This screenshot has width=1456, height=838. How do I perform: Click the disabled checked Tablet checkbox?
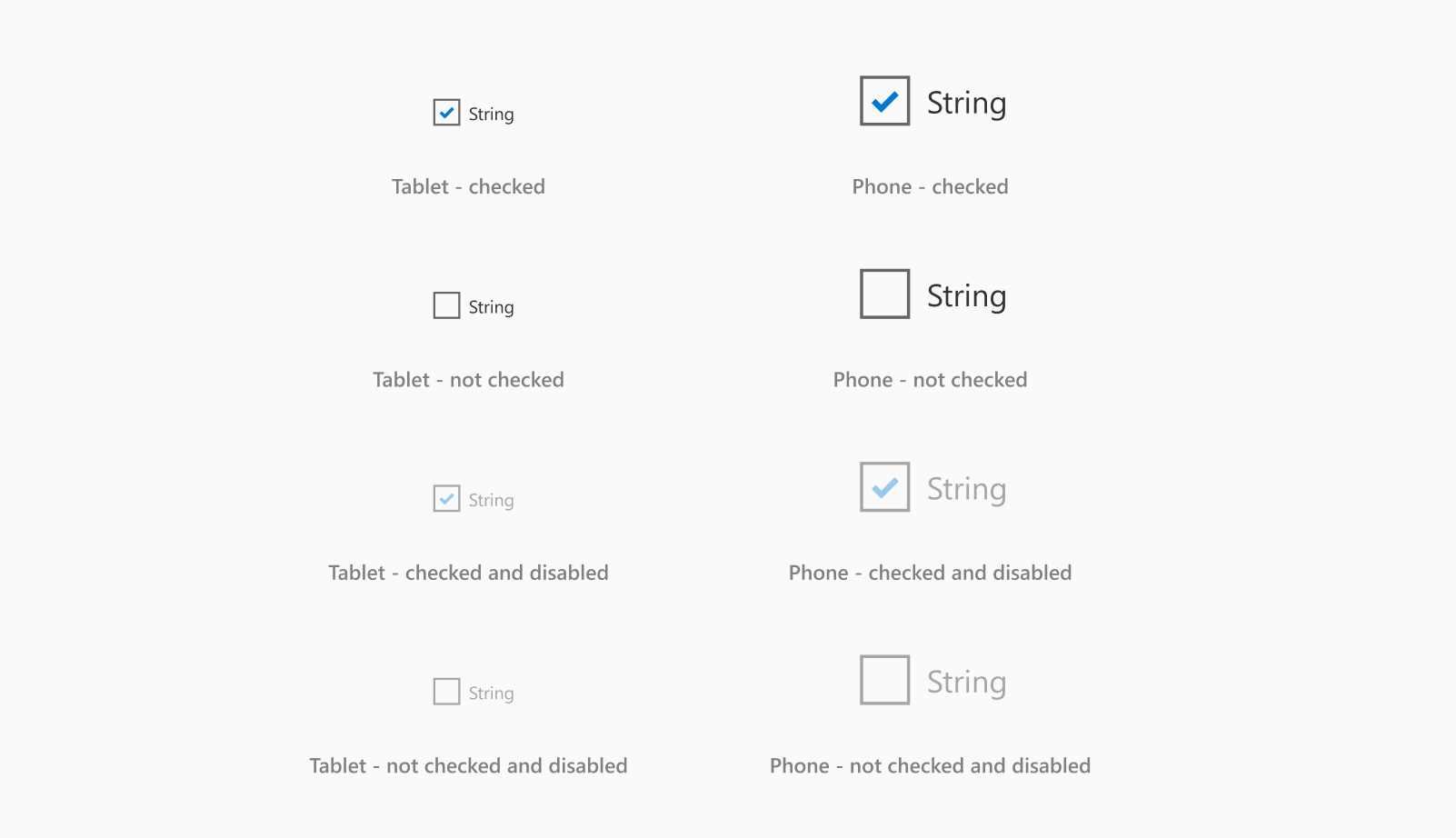[x=446, y=499]
